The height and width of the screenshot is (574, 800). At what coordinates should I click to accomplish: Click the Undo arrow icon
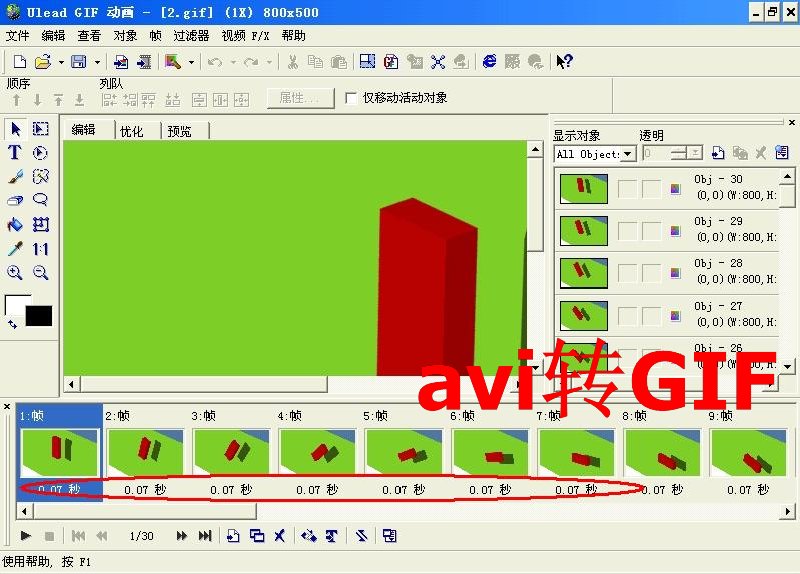(x=215, y=62)
